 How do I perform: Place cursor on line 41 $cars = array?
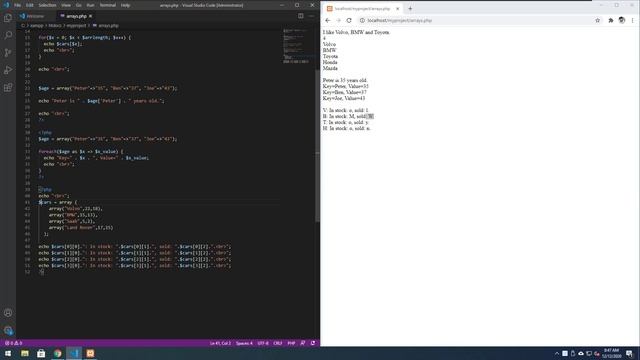[58, 202]
